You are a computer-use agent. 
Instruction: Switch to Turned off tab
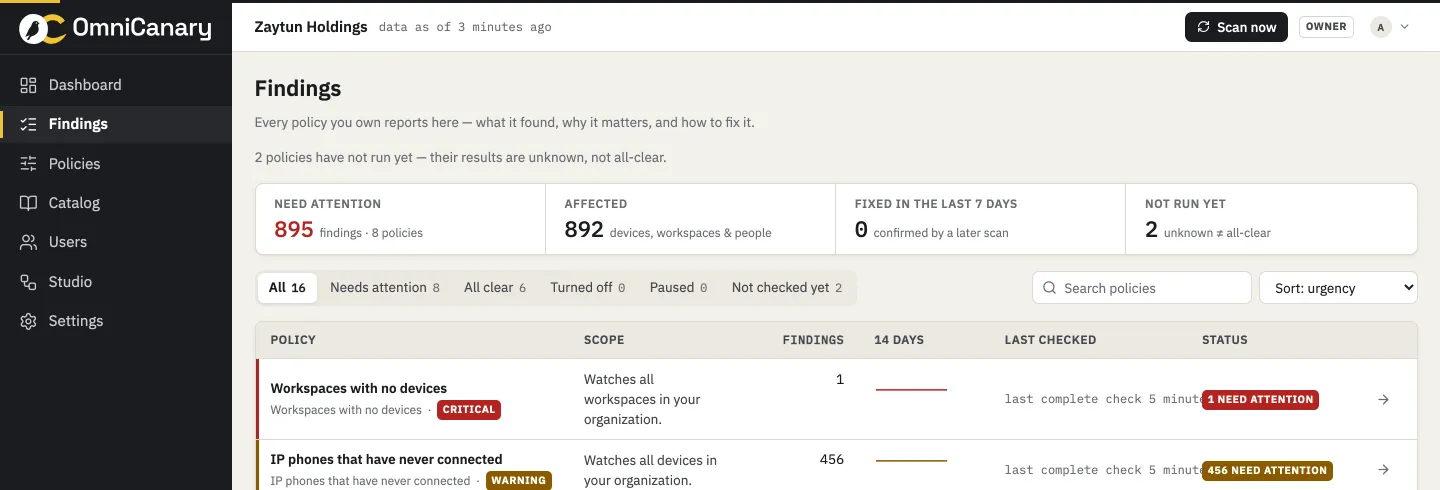[x=588, y=288]
